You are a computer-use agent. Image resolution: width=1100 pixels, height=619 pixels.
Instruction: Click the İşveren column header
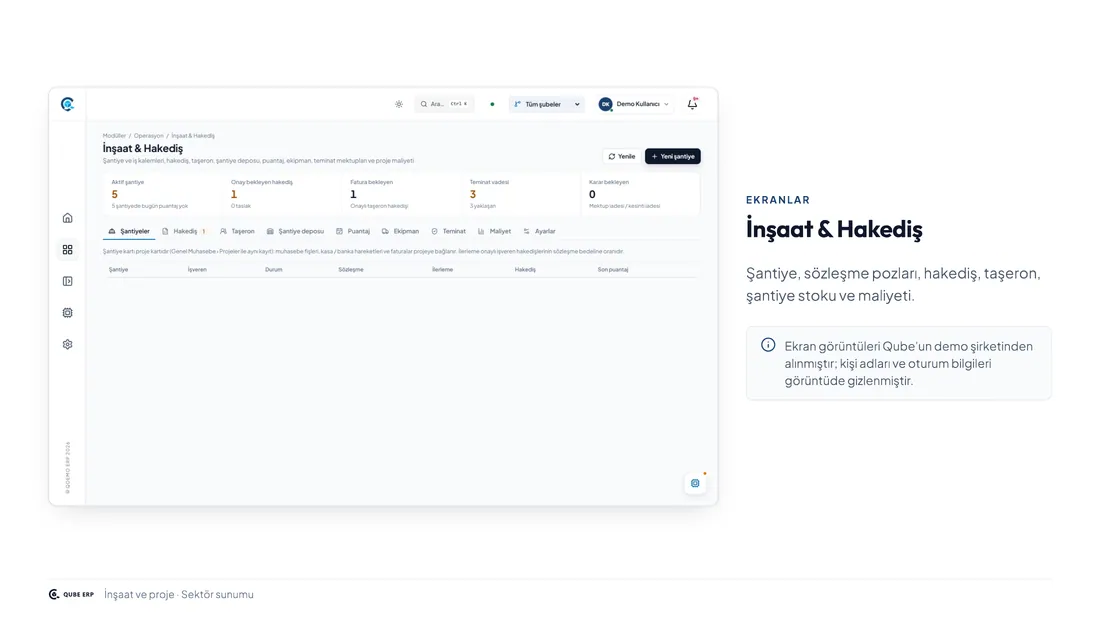[197, 269]
